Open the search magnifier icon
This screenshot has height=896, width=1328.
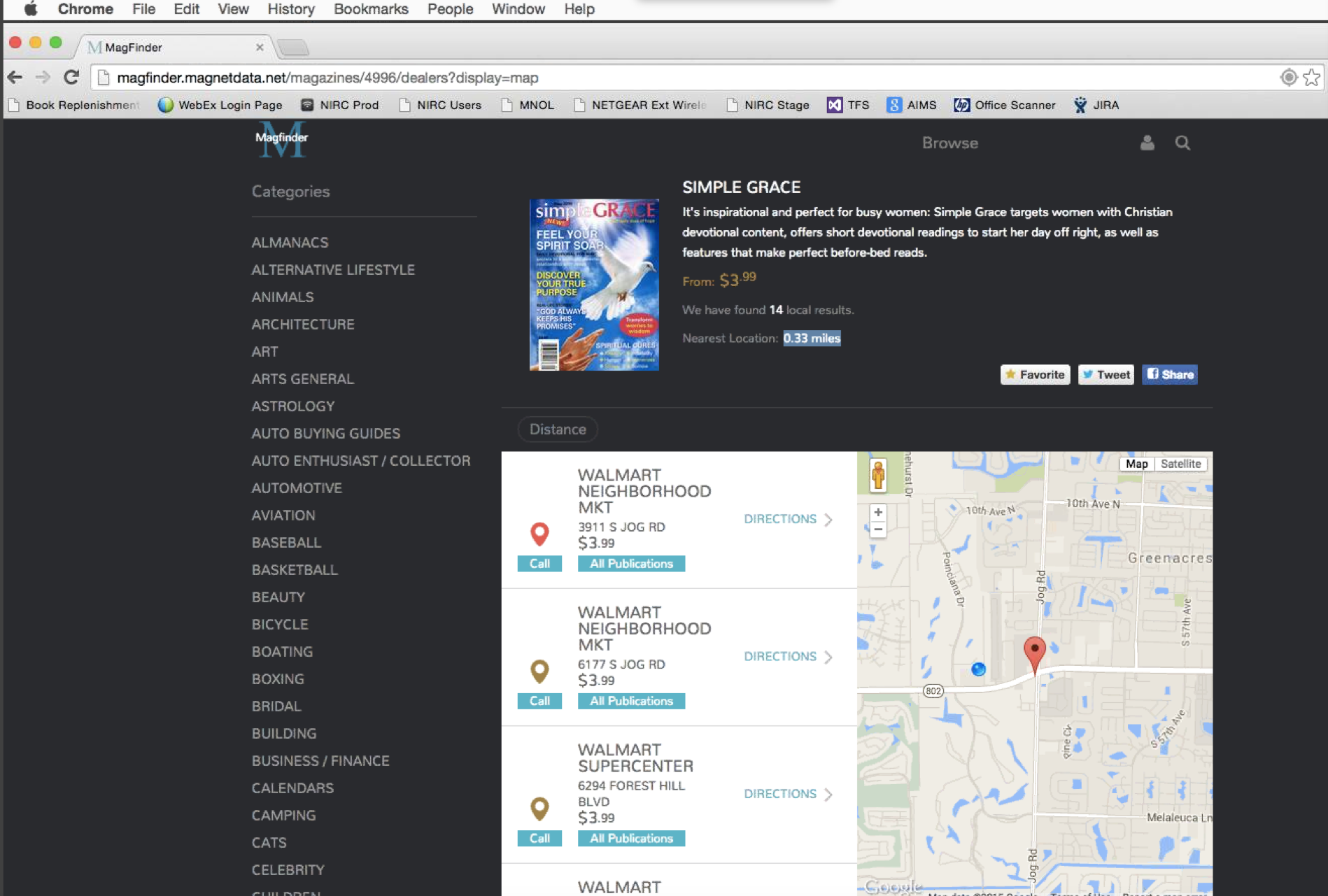1182,143
